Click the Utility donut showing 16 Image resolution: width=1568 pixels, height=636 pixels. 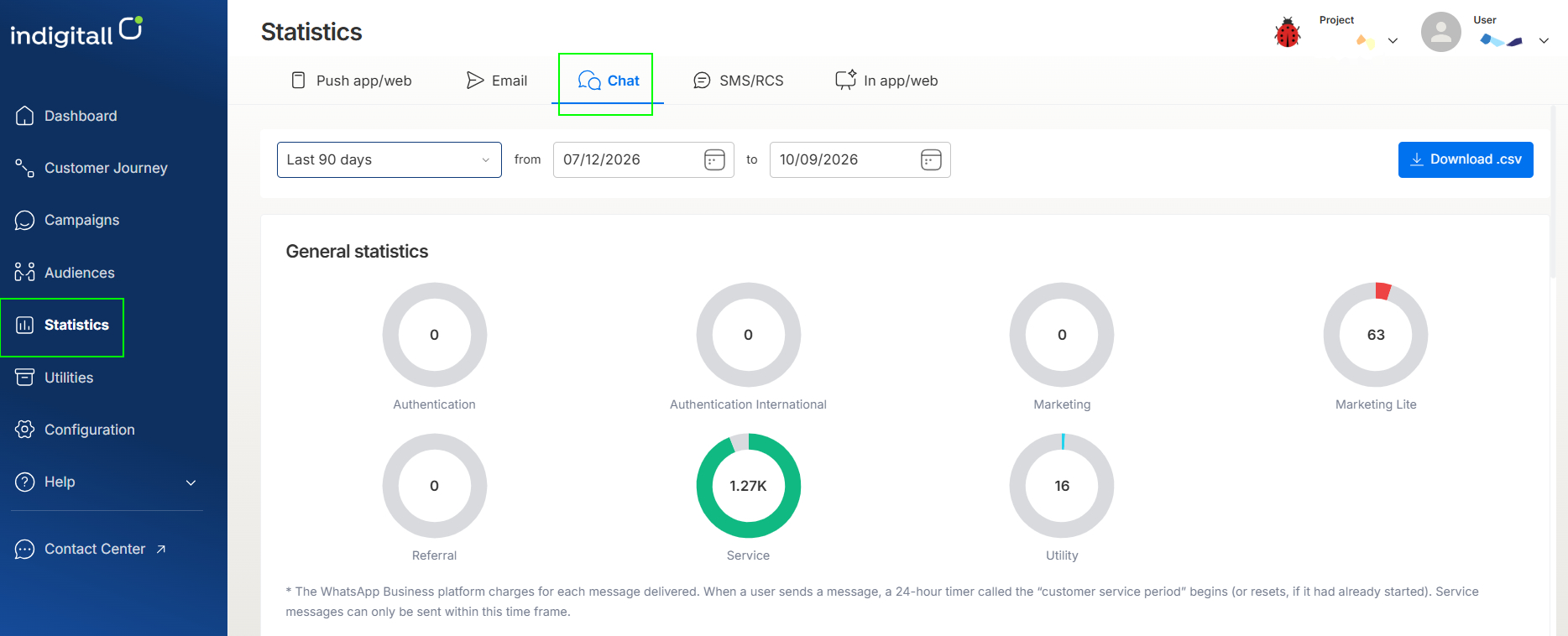(1062, 486)
